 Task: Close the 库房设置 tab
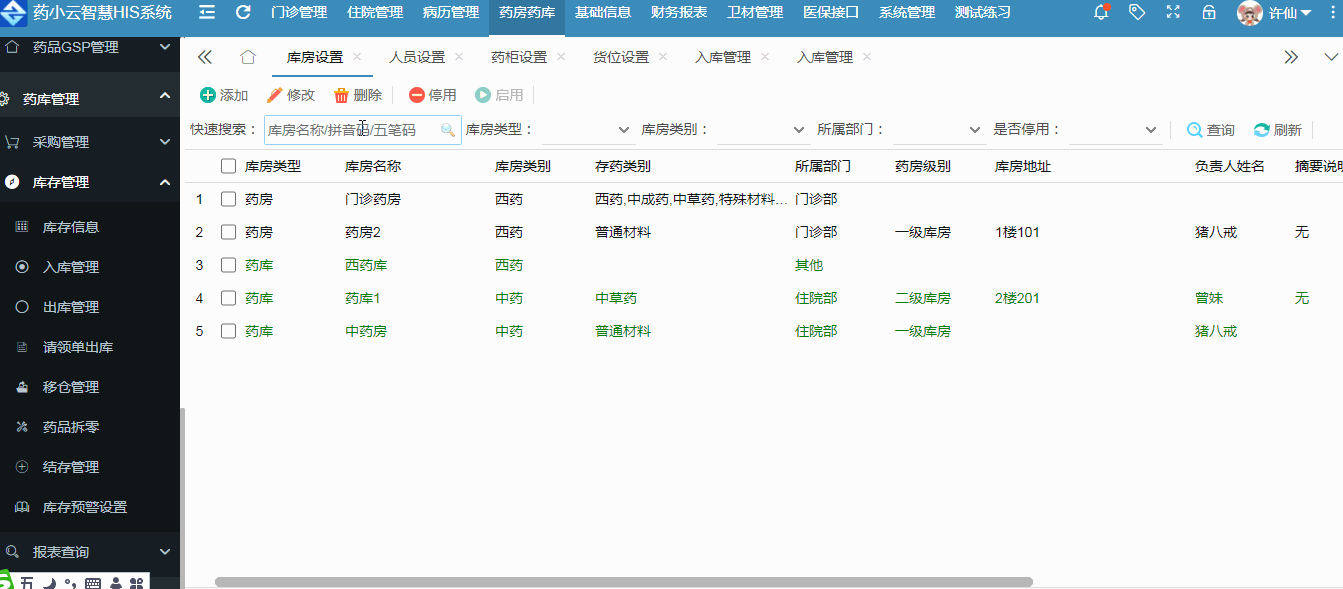tap(357, 57)
